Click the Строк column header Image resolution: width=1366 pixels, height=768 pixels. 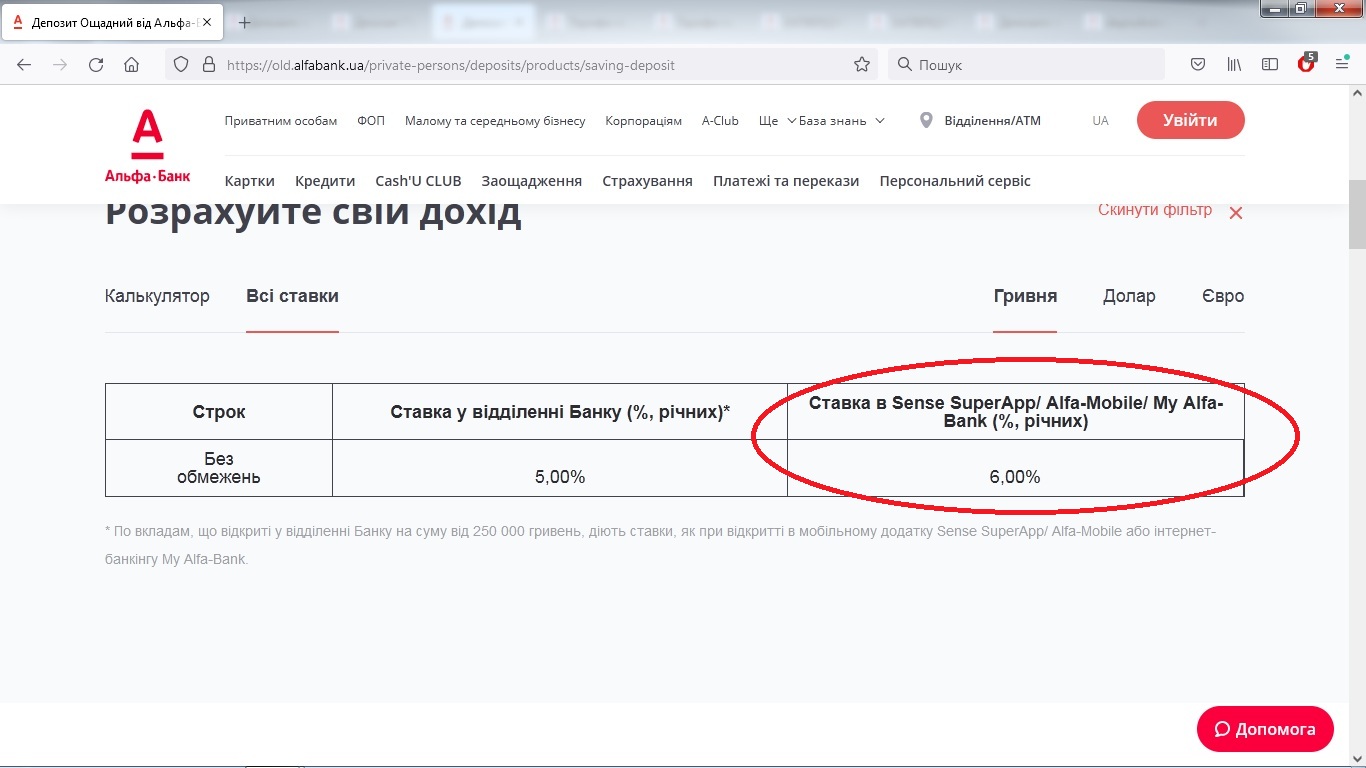click(219, 412)
